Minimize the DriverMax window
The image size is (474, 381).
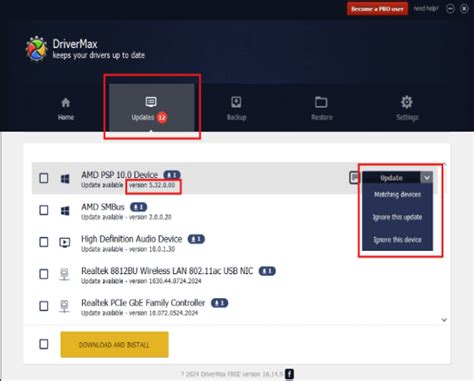click(x=450, y=9)
